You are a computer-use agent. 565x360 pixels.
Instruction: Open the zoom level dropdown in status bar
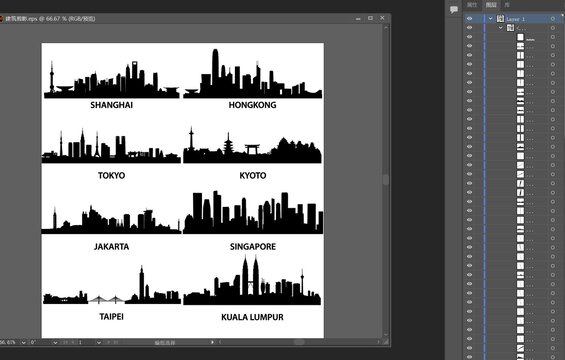click(23, 342)
